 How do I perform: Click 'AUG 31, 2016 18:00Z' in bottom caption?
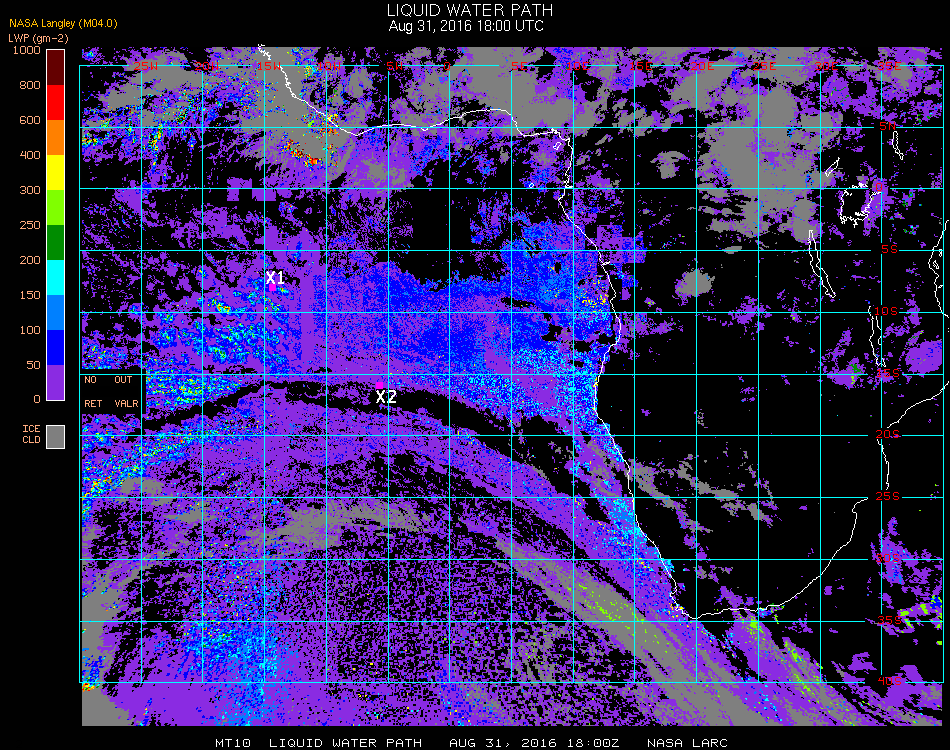pyautogui.click(x=534, y=743)
